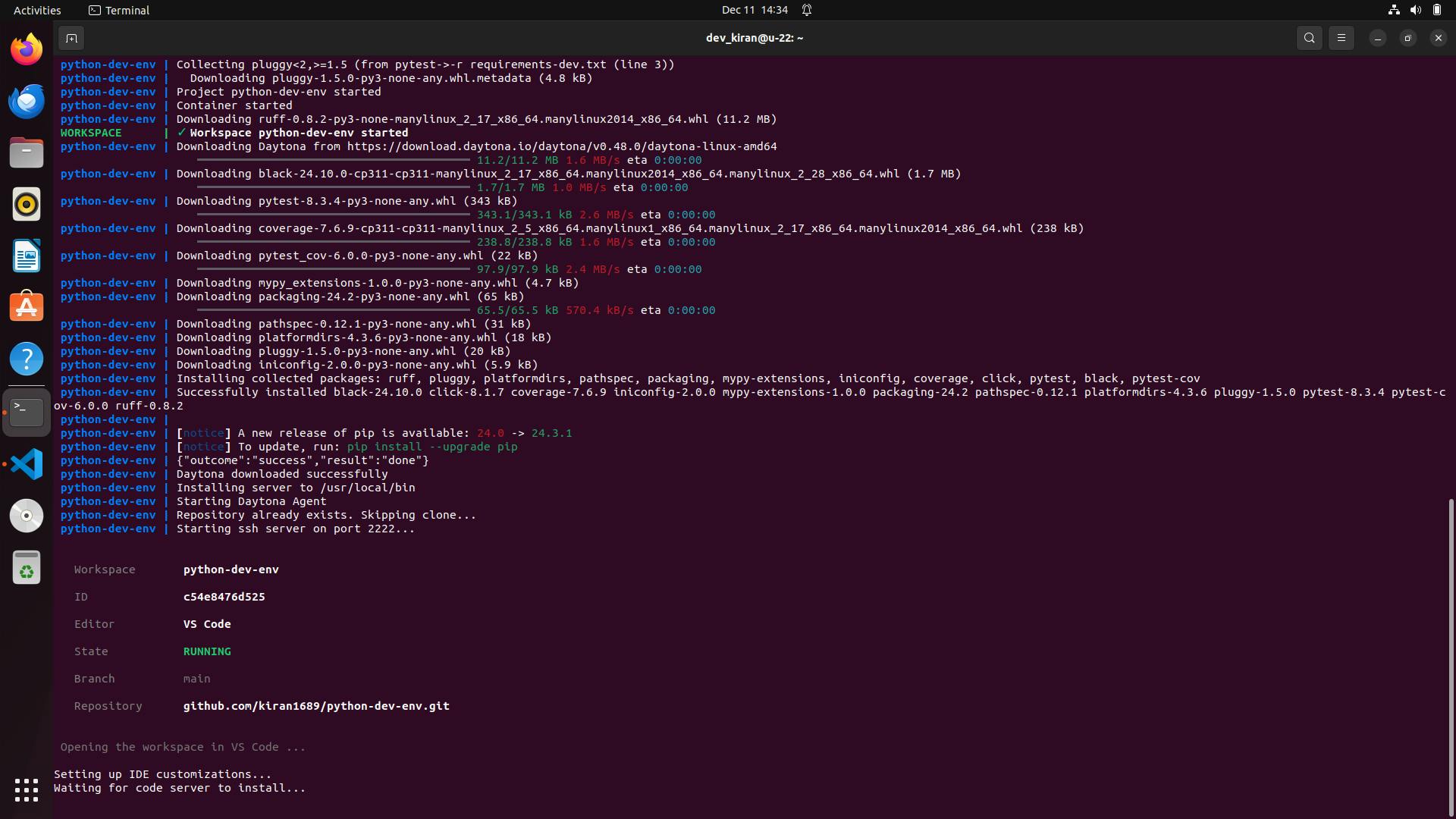Minimize the terminal window
Image resolution: width=1456 pixels, height=819 pixels.
[x=1377, y=38]
